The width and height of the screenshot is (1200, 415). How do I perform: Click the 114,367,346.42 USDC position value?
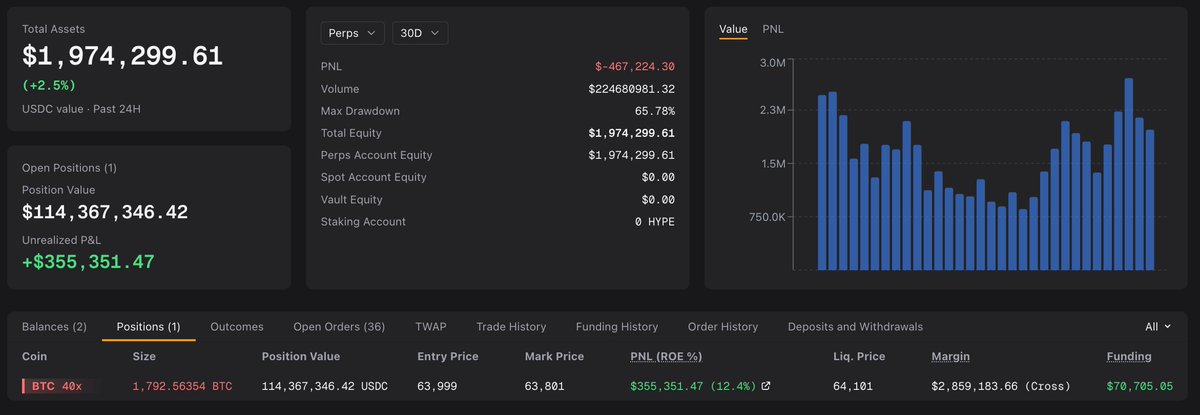point(323,386)
